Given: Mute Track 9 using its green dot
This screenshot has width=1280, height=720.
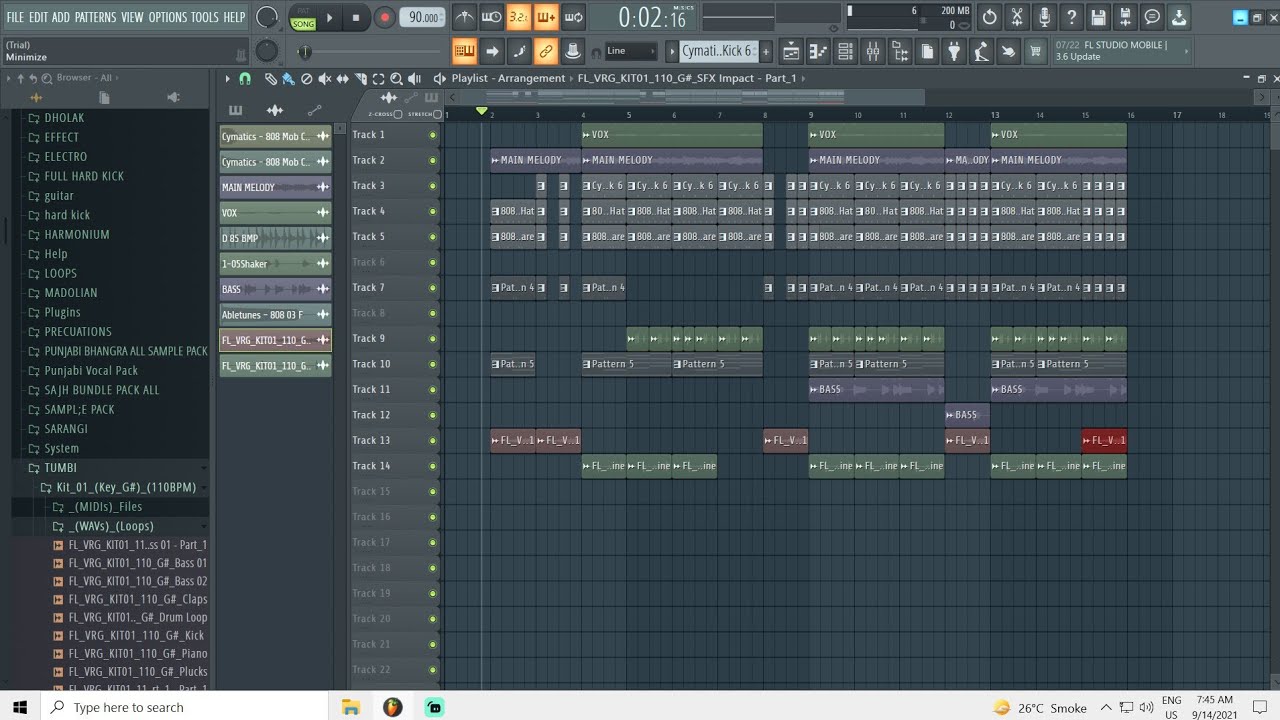Looking at the screenshot, I should tap(433, 339).
